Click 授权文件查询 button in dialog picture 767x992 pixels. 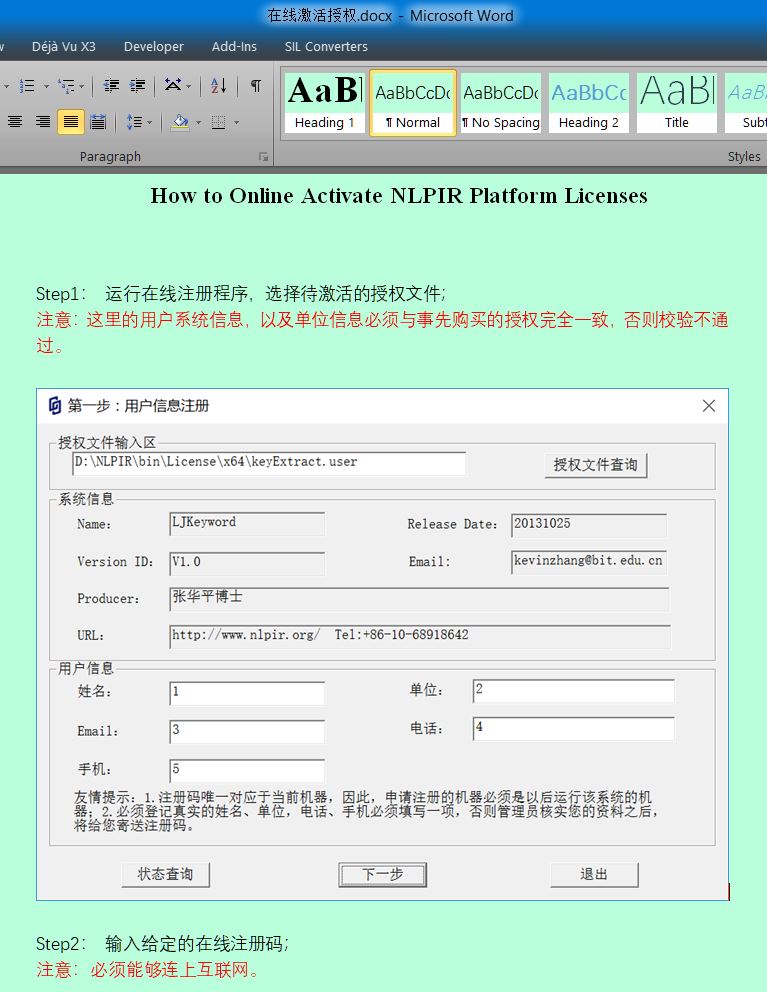596,465
